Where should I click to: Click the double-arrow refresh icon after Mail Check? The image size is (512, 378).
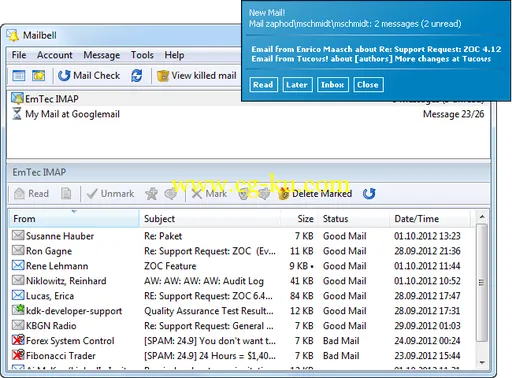[x=137, y=76]
